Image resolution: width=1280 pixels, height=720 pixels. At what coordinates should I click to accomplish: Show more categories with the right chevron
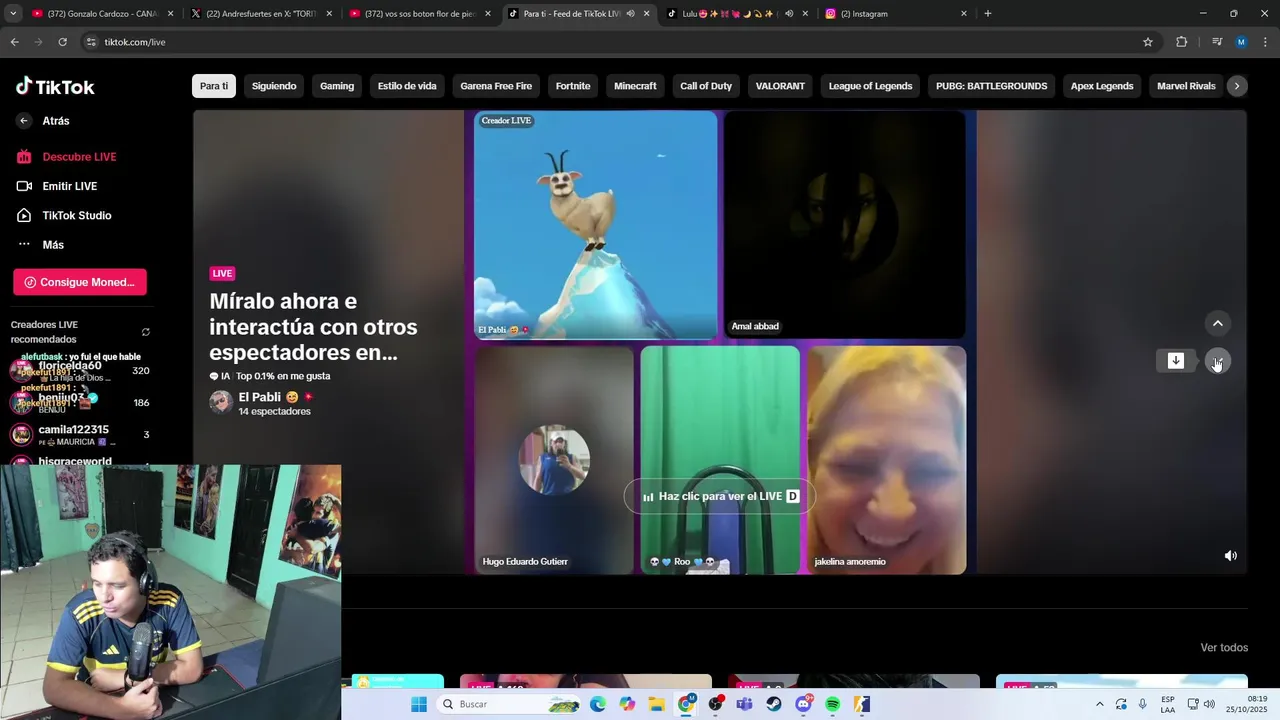[x=1237, y=86]
